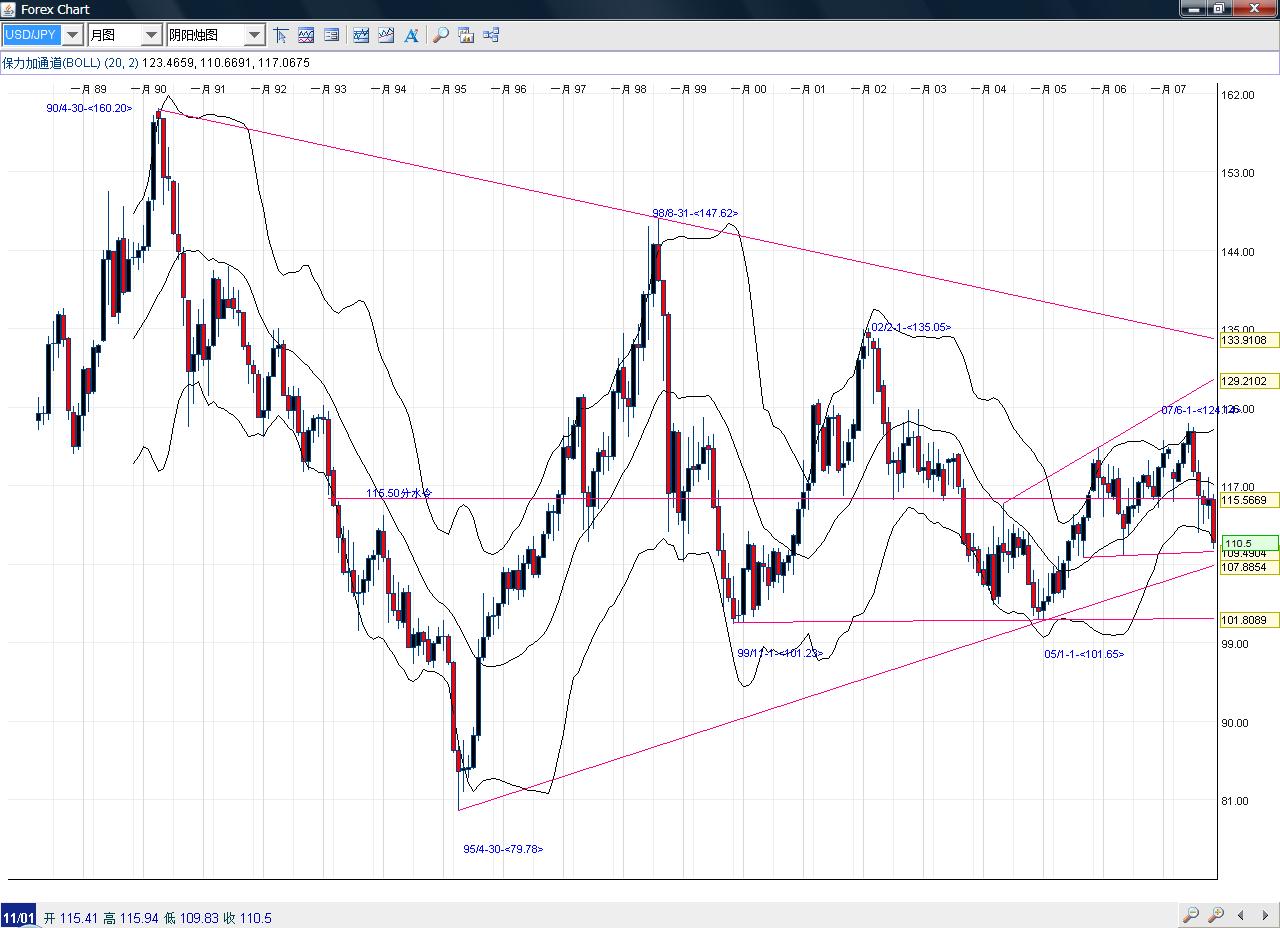1280x928 pixels.
Task: Click the wavy-line indicator icon beside the cursor tool
Action: tap(306, 35)
